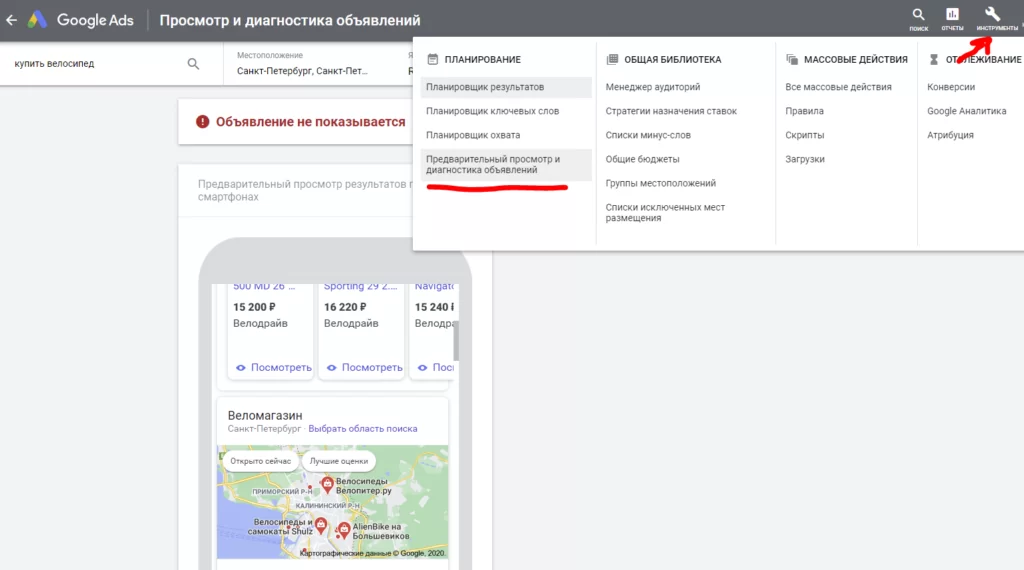Open Google Аналитика under tracking section
The width and height of the screenshot is (1024, 570).
pos(966,111)
